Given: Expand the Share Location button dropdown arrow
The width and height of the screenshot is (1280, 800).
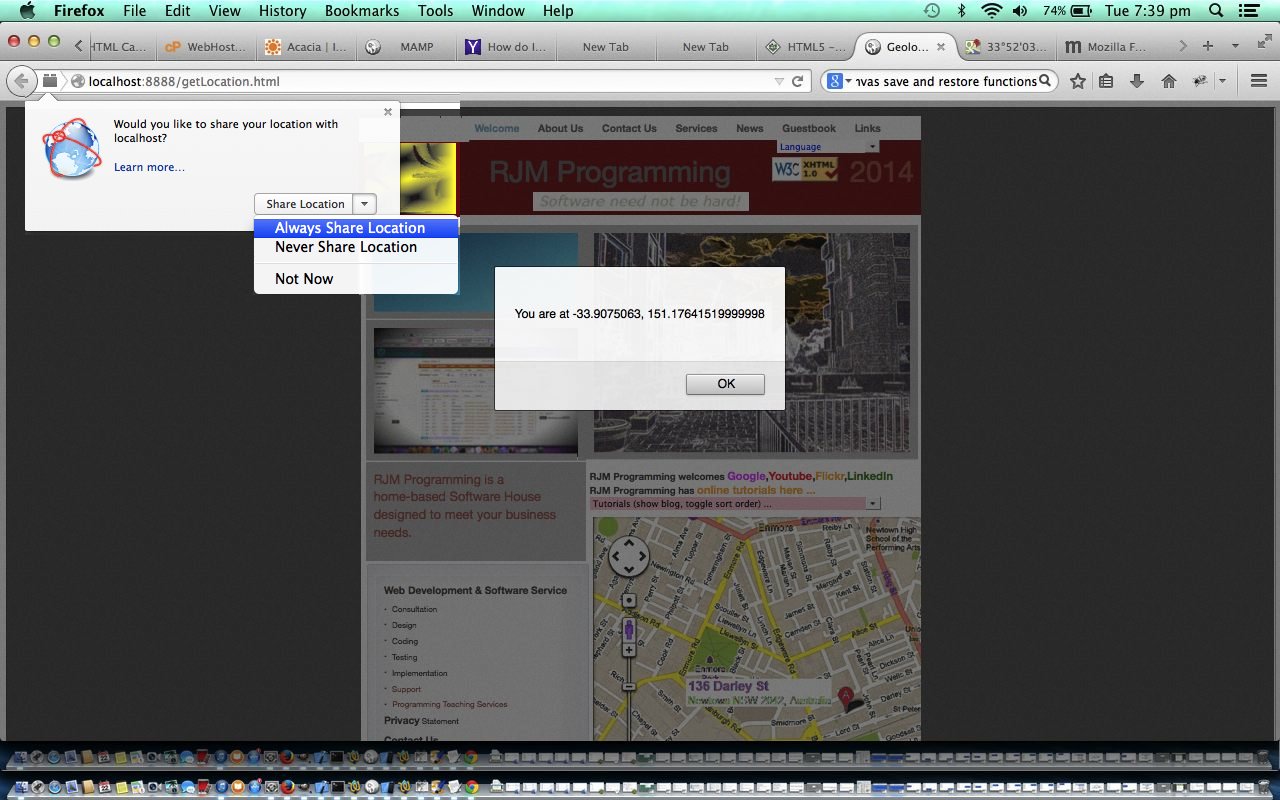Looking at the screenshot, I should [365, 203].
